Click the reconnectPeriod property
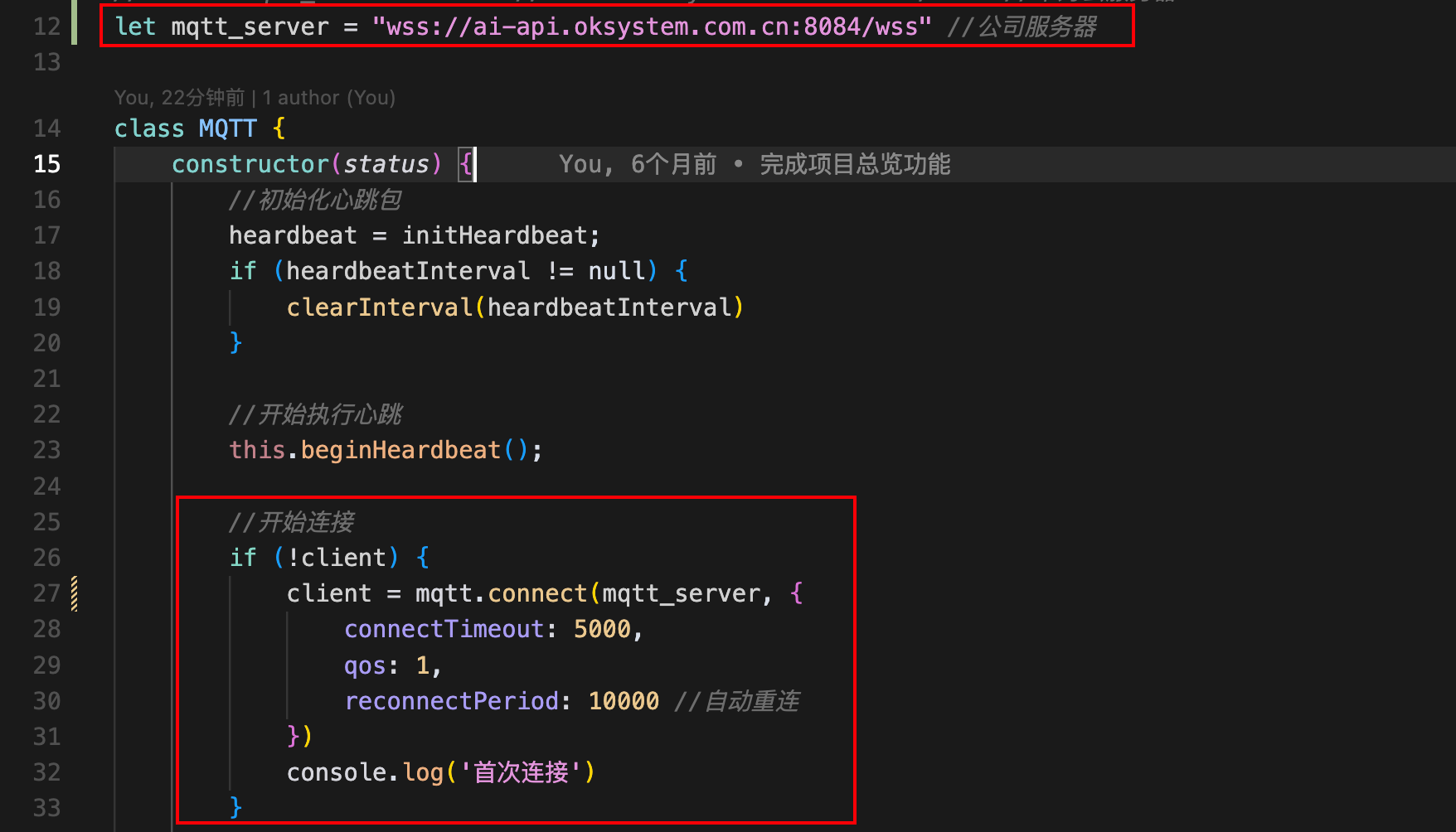Image resolution: width=1456 pixels, height=832 pixels. pos(451,701)
